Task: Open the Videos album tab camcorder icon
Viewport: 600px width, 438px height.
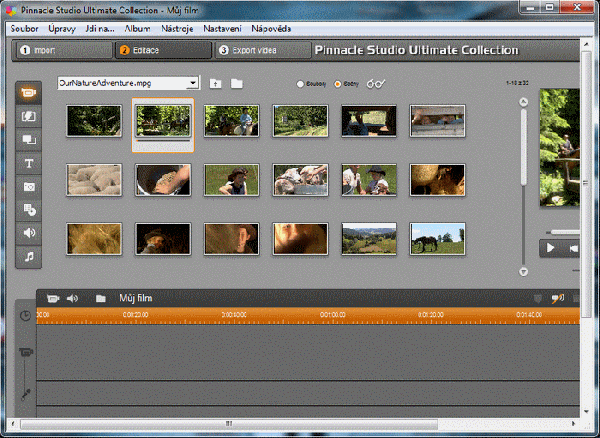Action: click(x=29, y=93)
